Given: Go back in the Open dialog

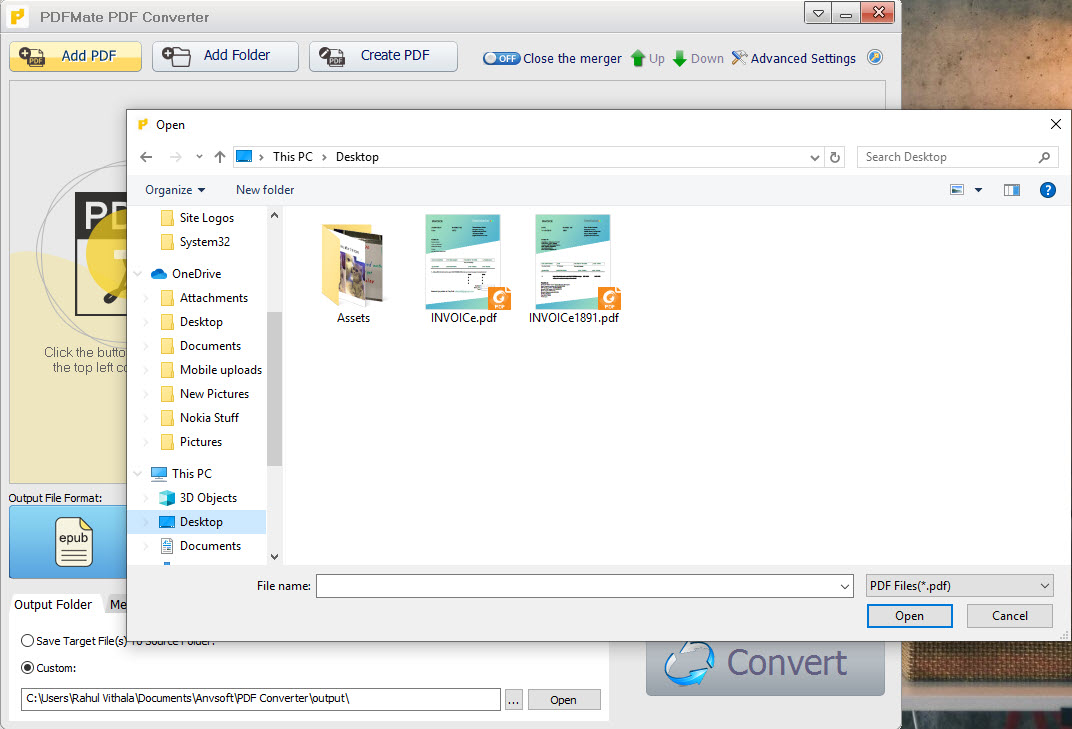Looking at the screenshot, I should (146, 157).
